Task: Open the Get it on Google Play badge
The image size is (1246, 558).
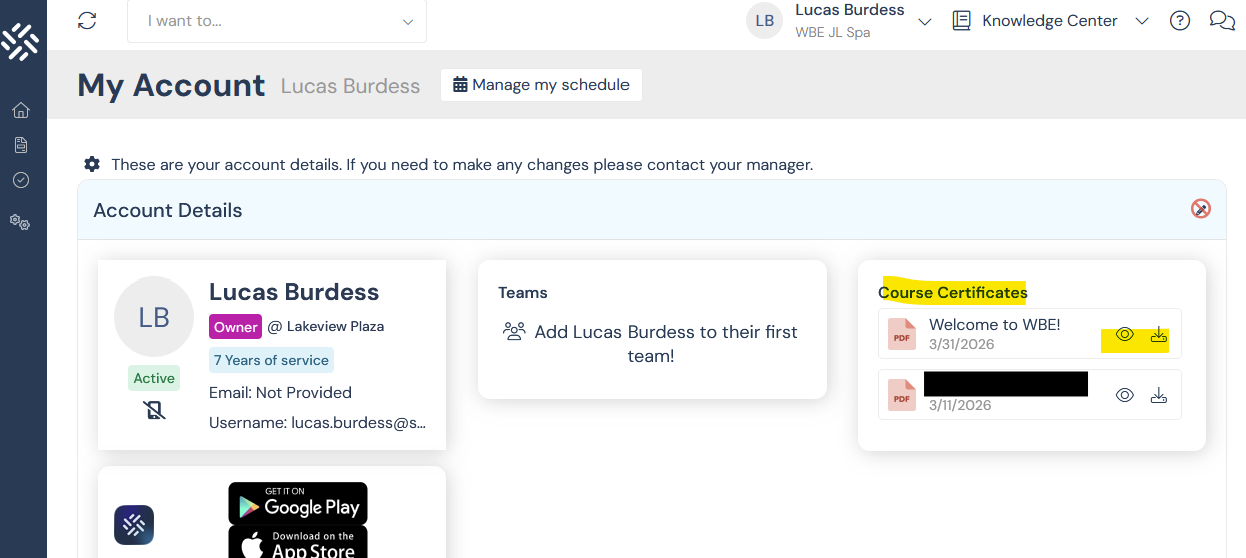Action: pyautogui.click(x=298, y=503)
